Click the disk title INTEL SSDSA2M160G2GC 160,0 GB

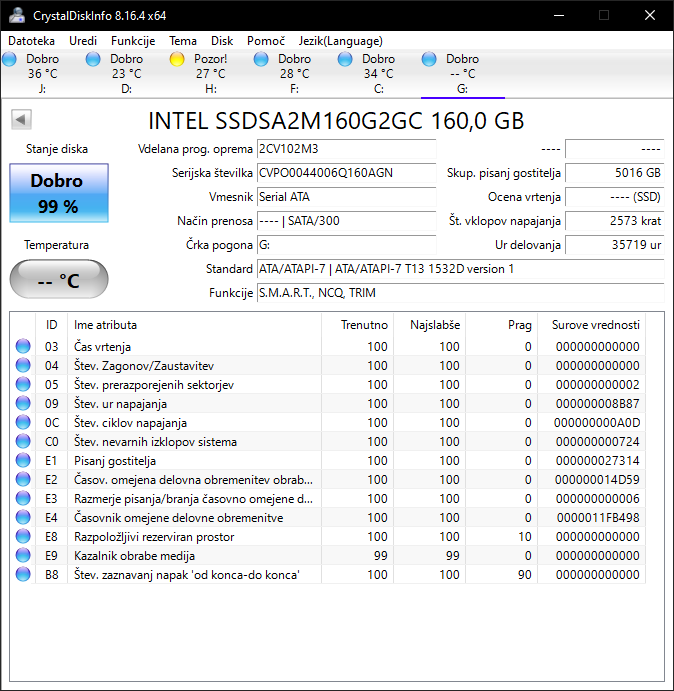[x=336, y=121]
